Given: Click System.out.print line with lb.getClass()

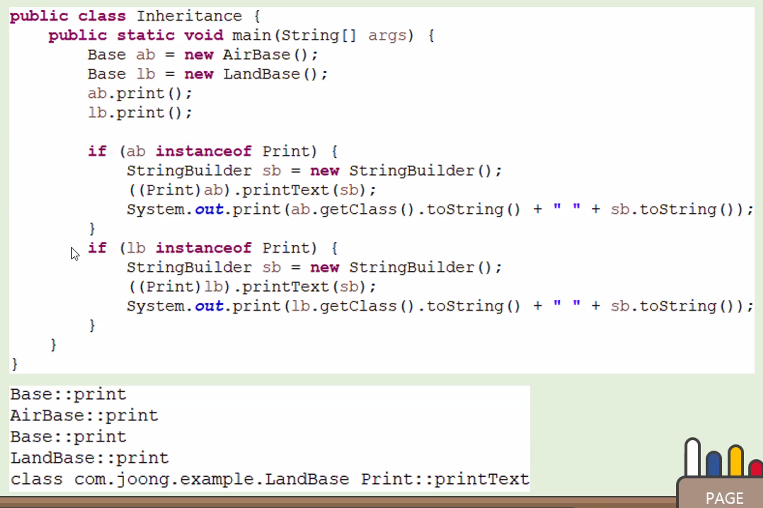Looking at the screenshot, I should pos(440,307).
